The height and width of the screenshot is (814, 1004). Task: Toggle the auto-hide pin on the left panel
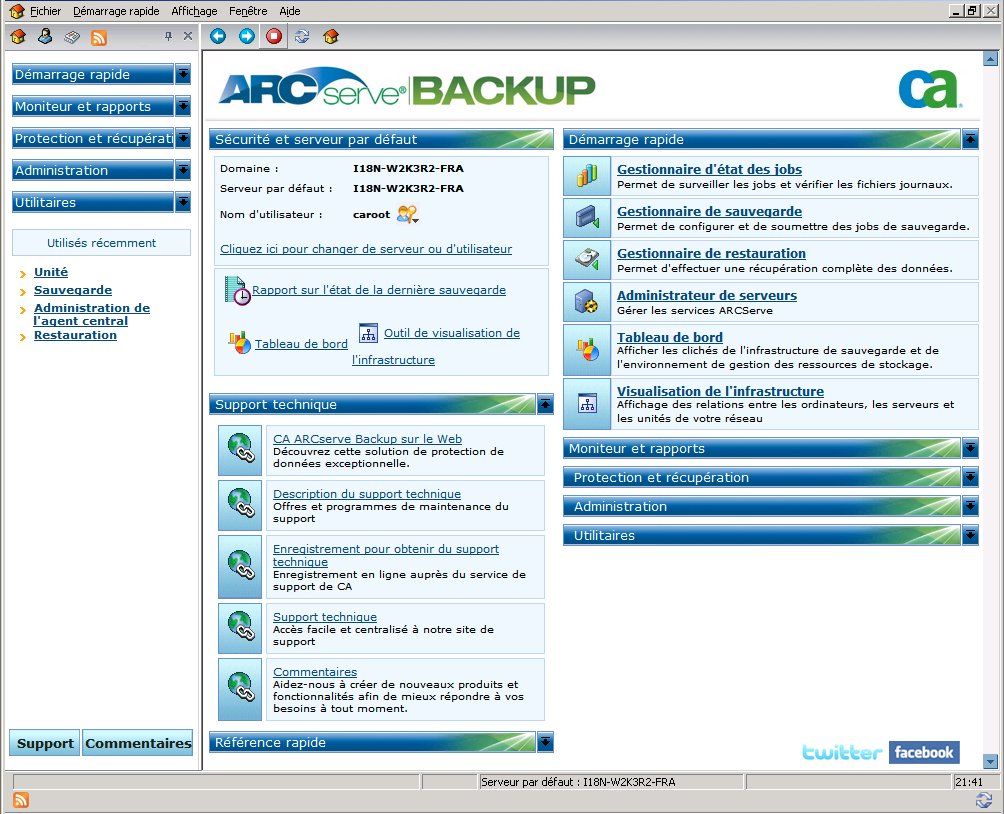170,36
